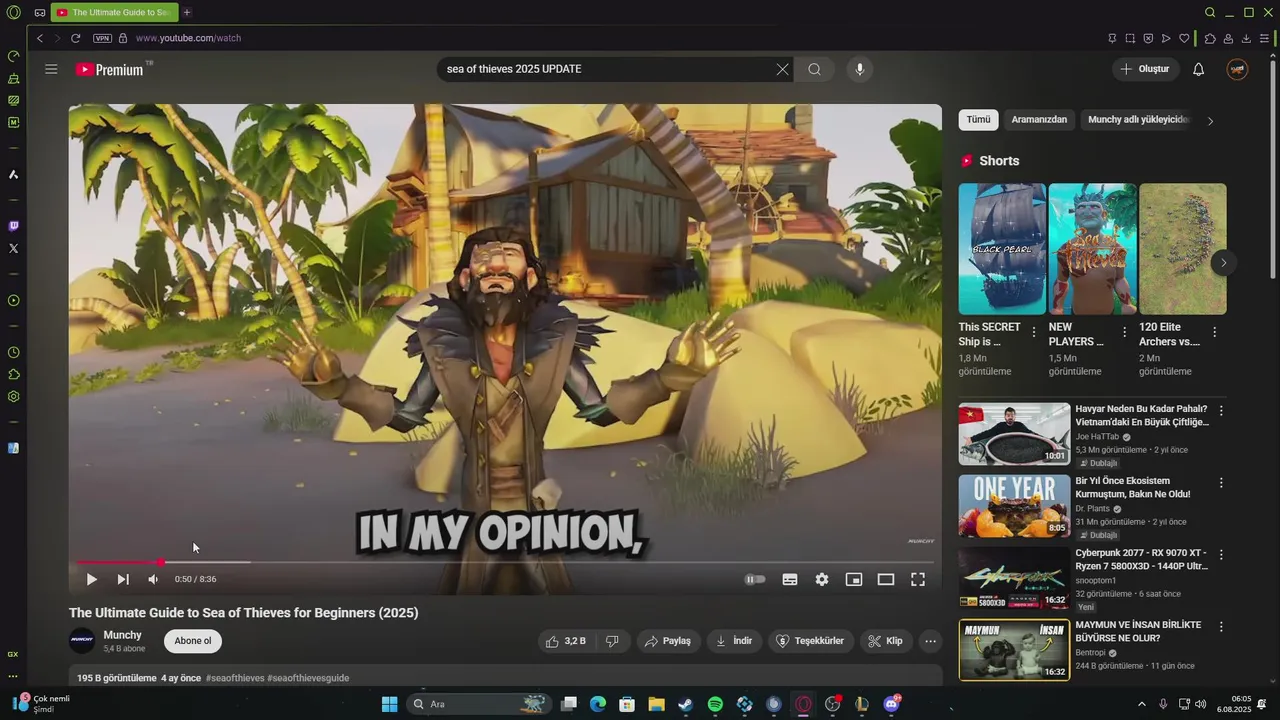Open the #seaofthieves hashtag link
The image size is (1280, 720).
coord(235,678)
